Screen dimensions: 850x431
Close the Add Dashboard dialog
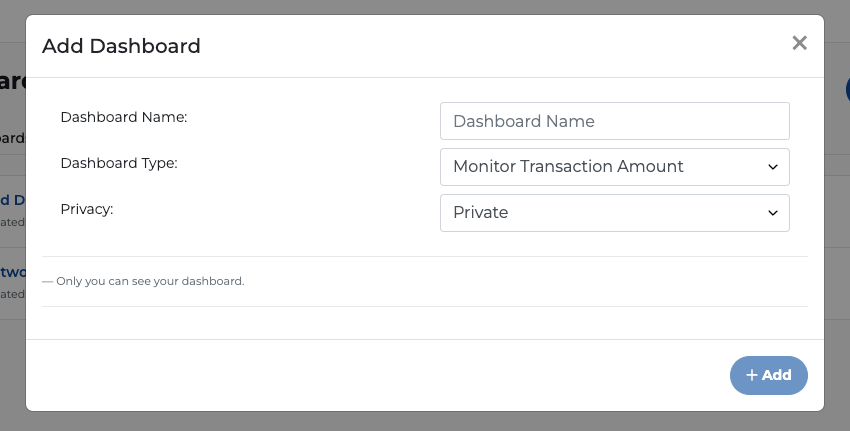point(799,43)
